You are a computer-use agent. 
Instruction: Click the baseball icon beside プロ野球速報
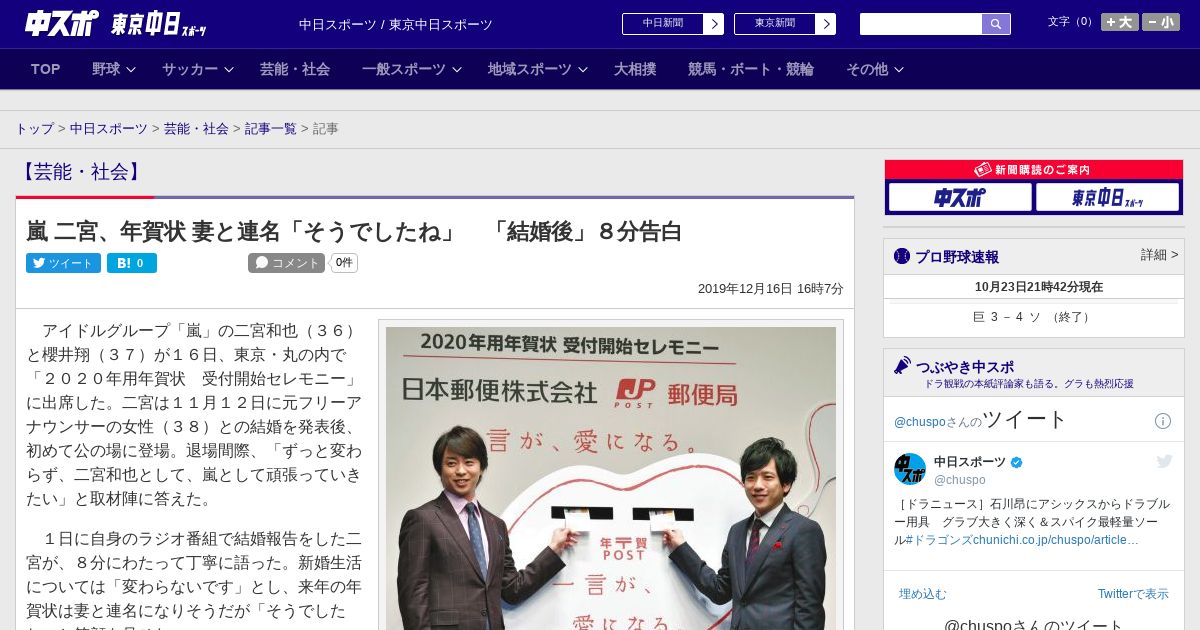902,256
